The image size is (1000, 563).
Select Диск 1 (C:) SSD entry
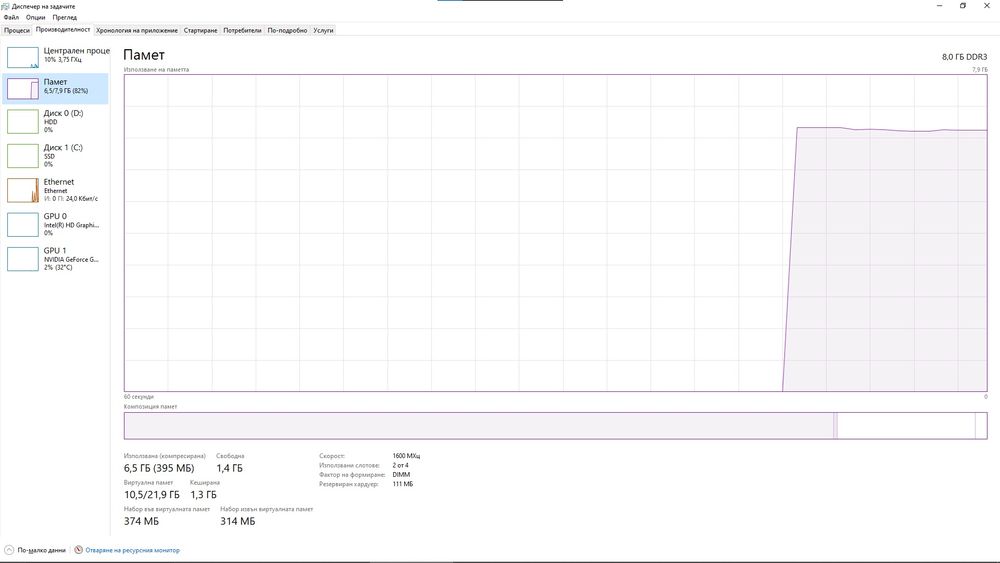tap(55, 156)
